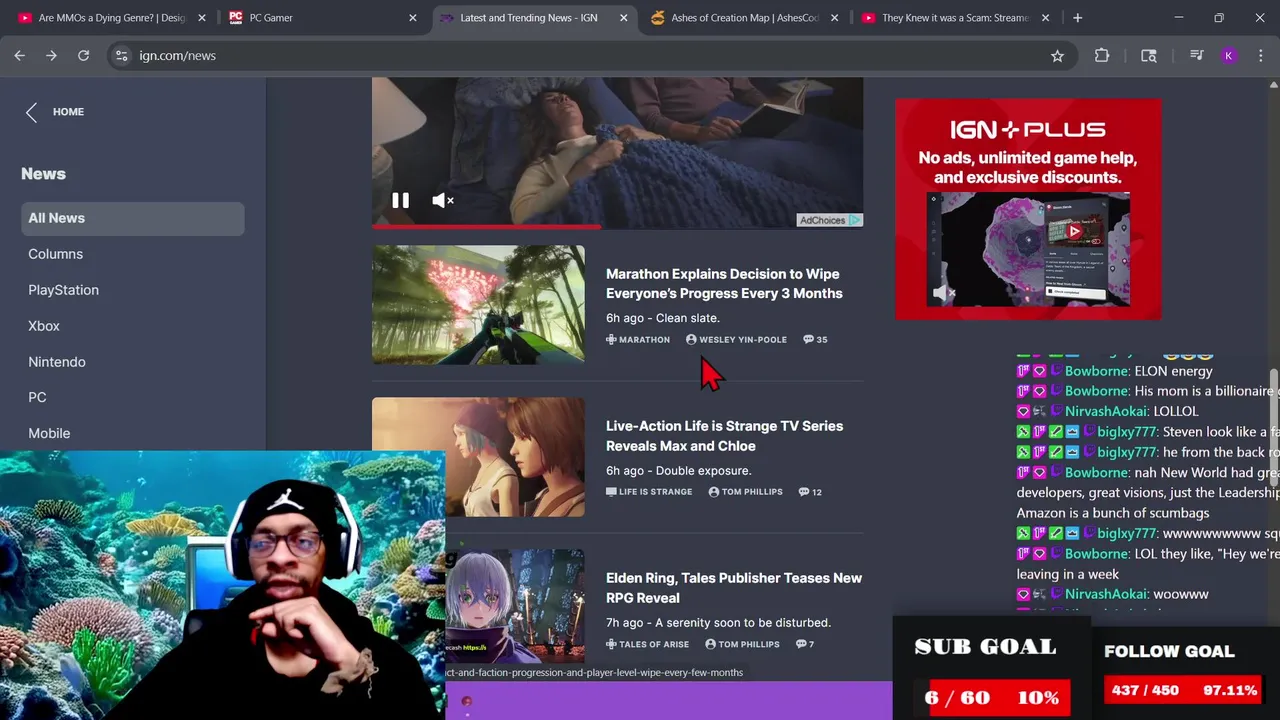Click the MARATHON tag link
Image resolution: width=1280 pixels, height=720 pixels.
638,340
